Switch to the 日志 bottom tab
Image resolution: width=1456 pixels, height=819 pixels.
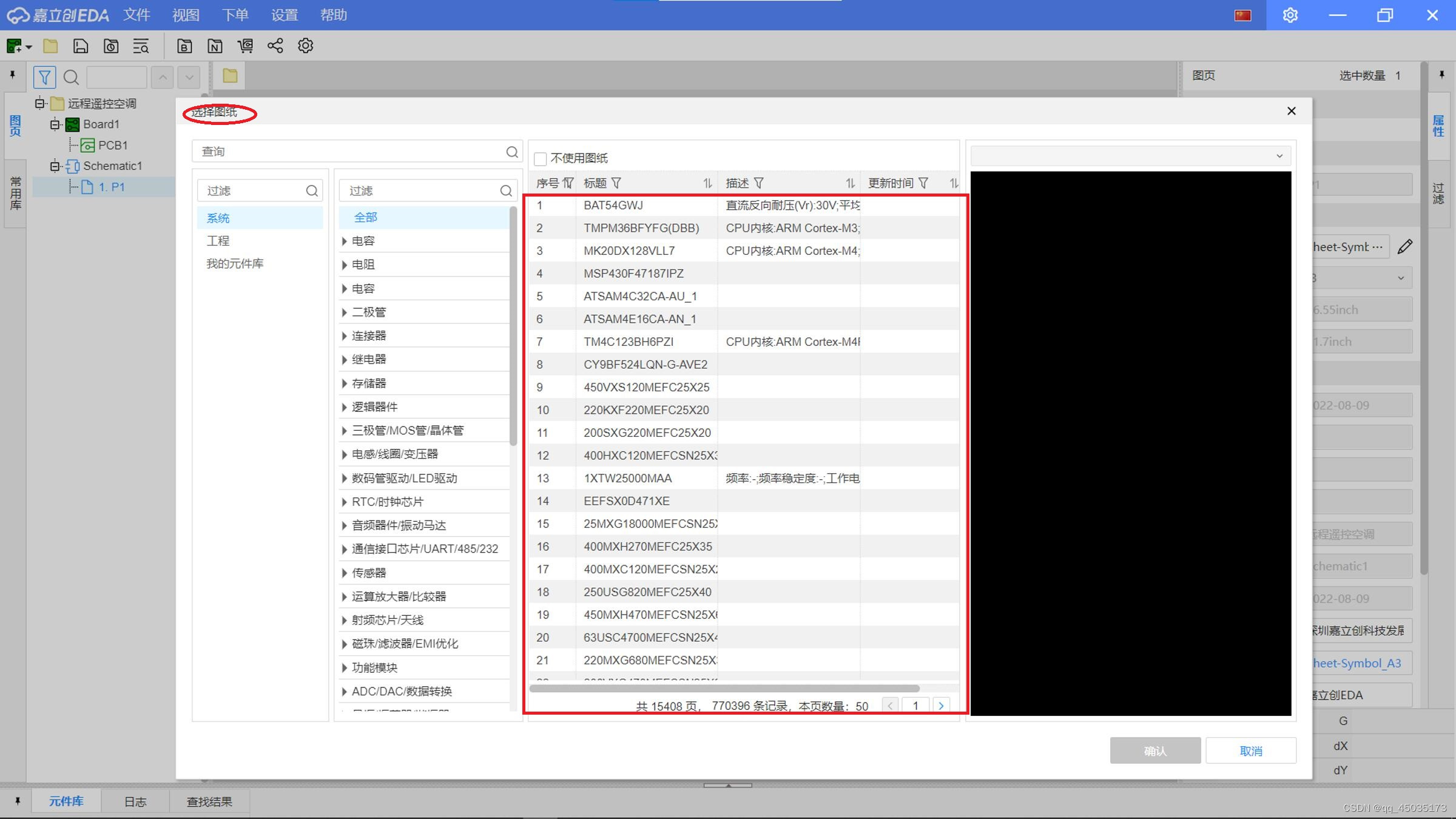click(135, 801)
